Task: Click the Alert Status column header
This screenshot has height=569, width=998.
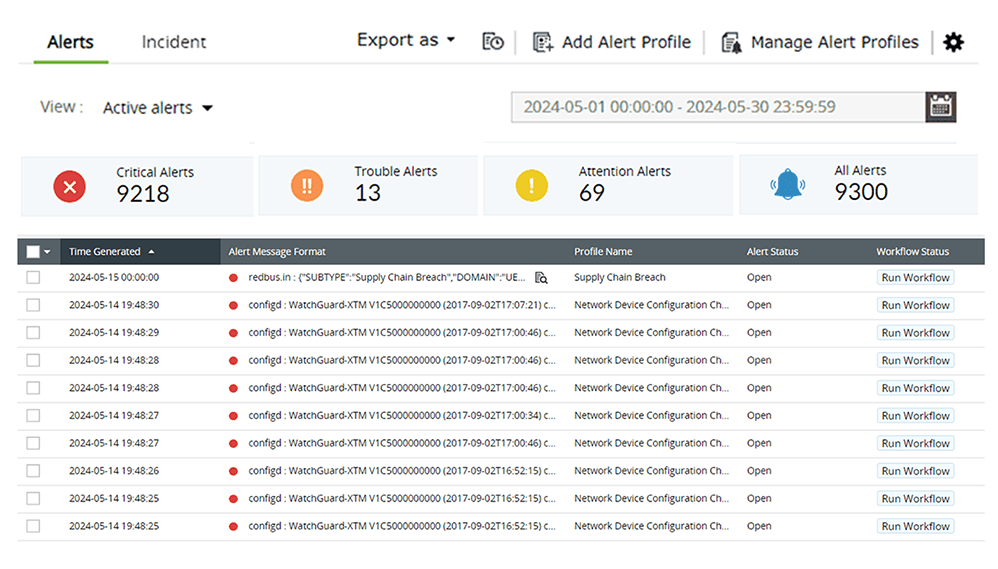Action: [772, 252]
